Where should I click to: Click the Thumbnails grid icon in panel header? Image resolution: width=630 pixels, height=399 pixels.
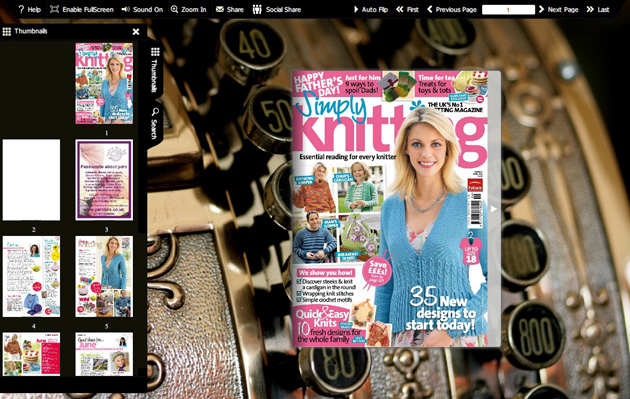coord(6,31)
